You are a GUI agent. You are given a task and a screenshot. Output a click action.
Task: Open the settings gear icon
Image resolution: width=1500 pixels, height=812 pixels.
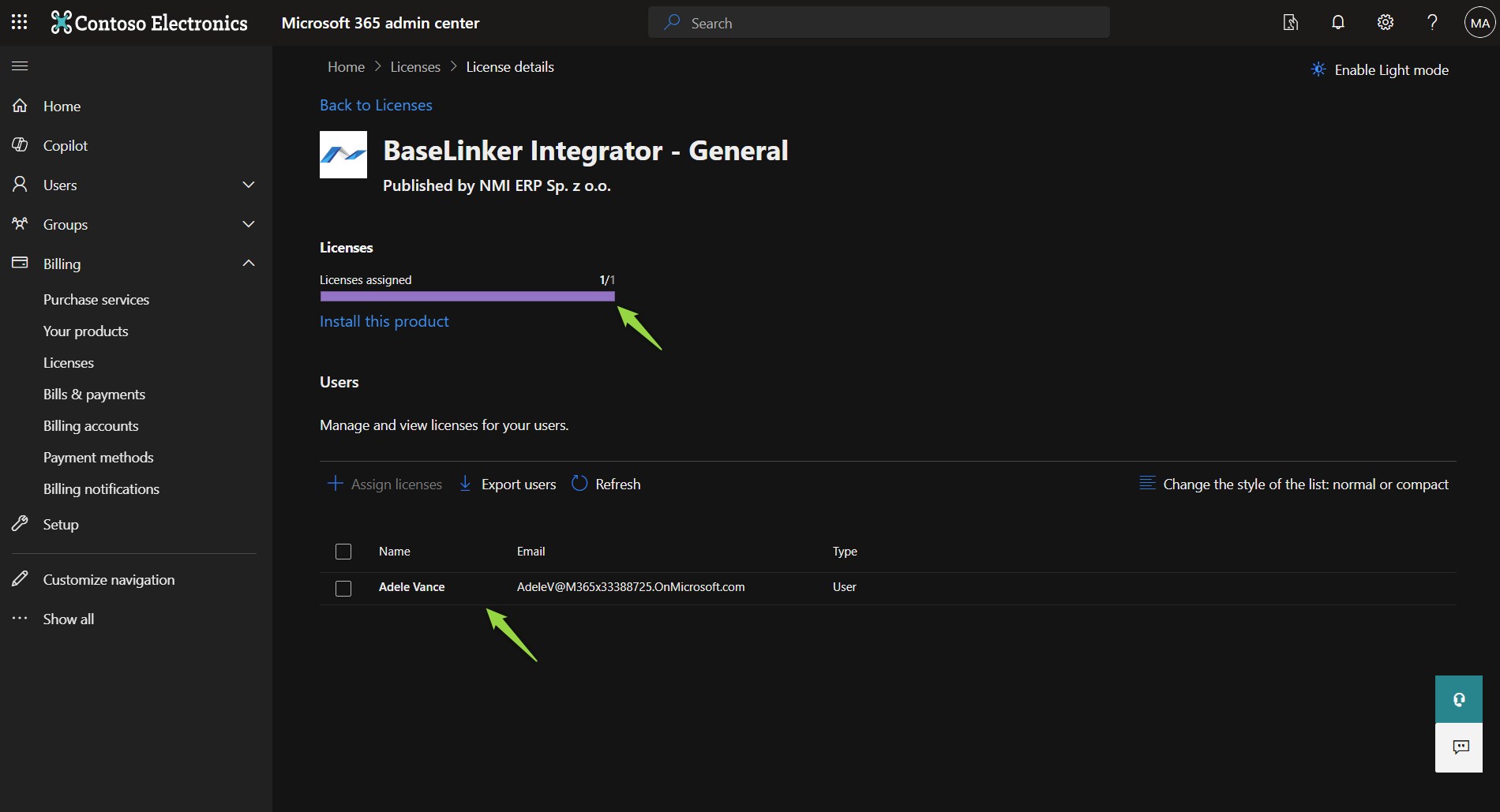click(x=1386, y=22)
